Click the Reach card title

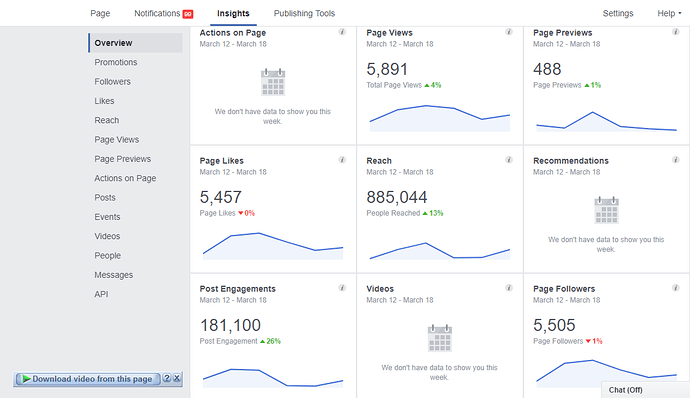pos(379,161)
